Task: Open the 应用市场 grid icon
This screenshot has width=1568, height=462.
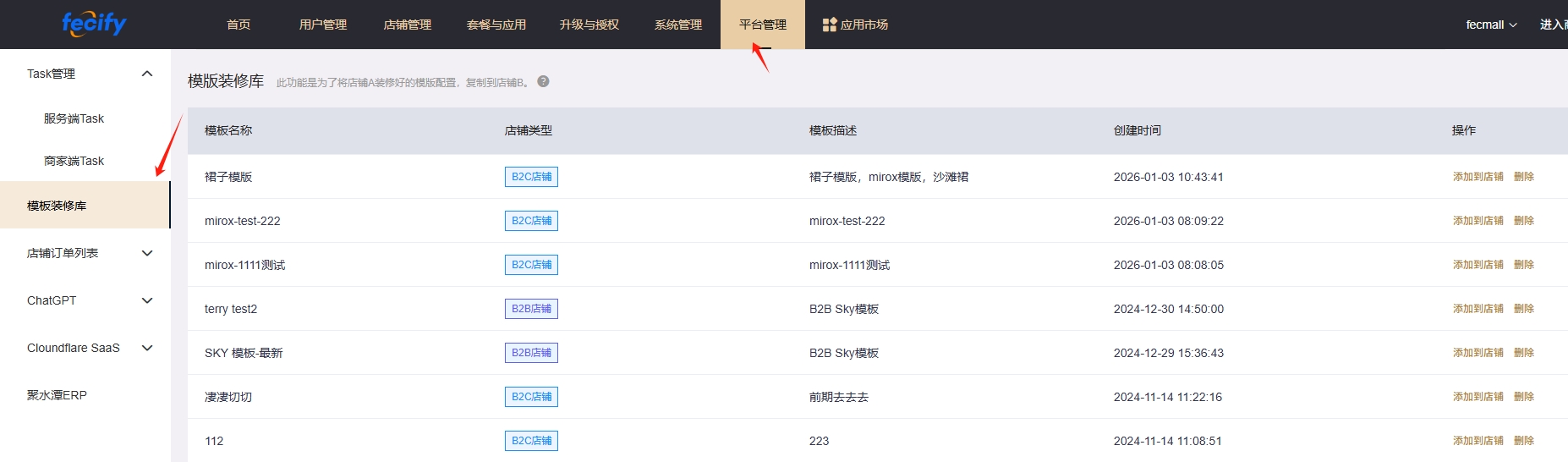Action: (x=829, y=25)
